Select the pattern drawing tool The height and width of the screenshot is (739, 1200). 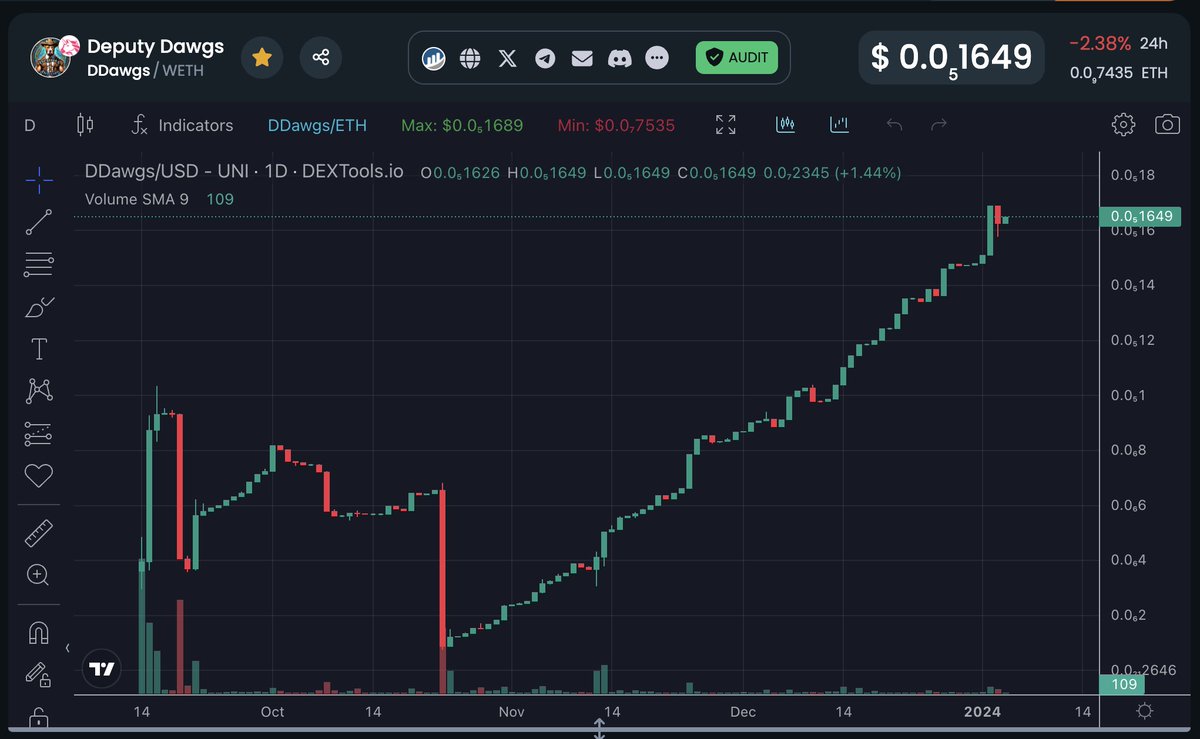[x=39, y=391]
